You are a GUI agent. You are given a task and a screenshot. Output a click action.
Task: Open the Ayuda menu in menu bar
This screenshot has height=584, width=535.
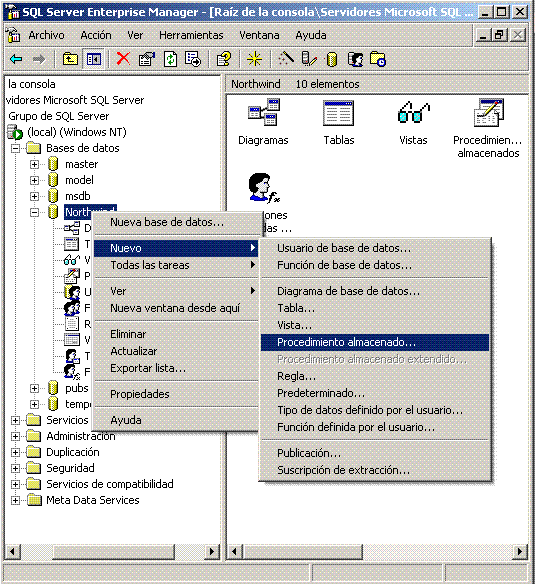[x=311, y=35]
